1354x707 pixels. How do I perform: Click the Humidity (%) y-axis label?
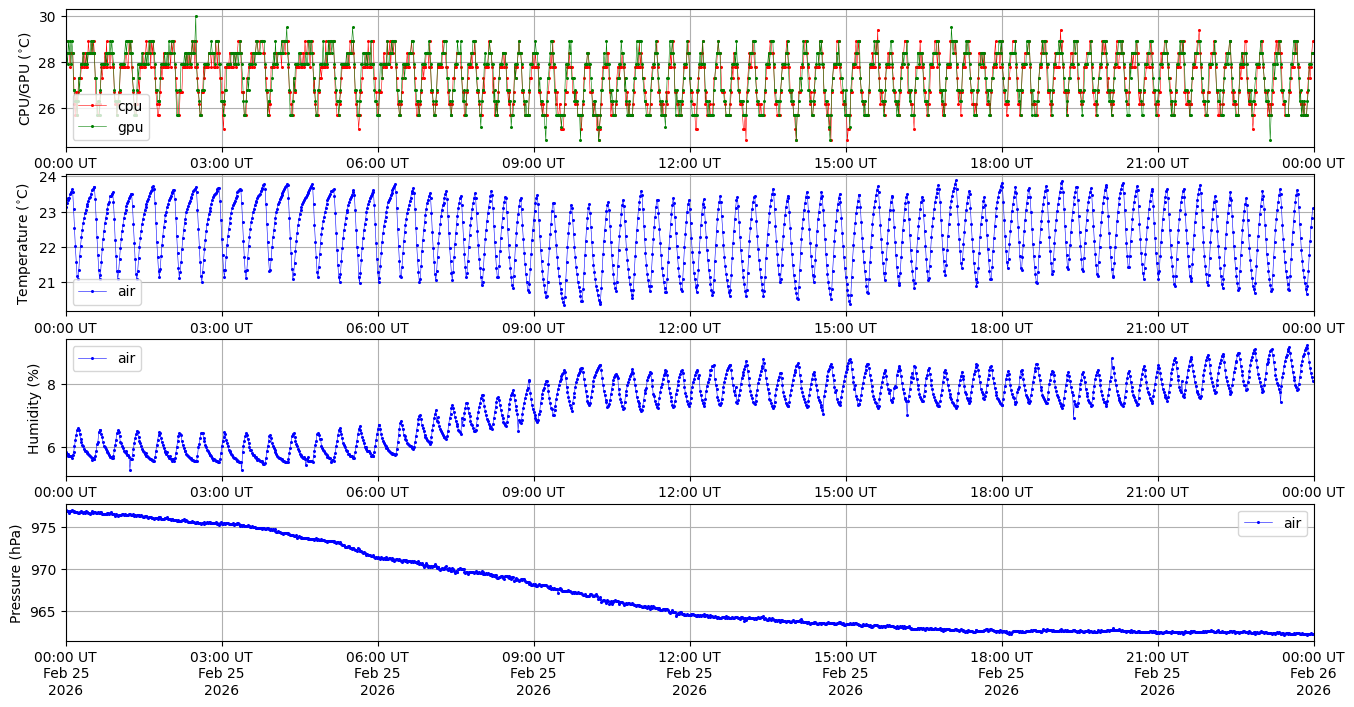click(x=33, y=408)
